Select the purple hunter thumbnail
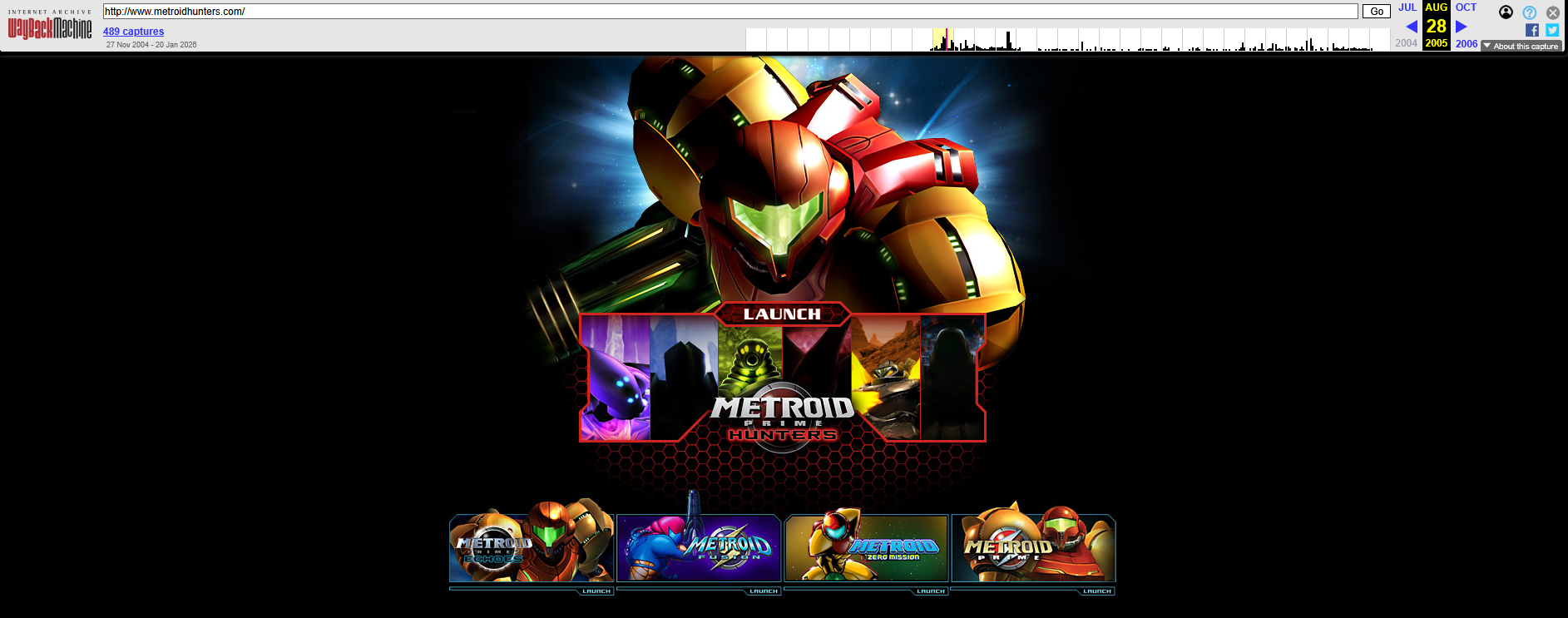This screenshot has width=1568, height=618. tap(616, 378)
